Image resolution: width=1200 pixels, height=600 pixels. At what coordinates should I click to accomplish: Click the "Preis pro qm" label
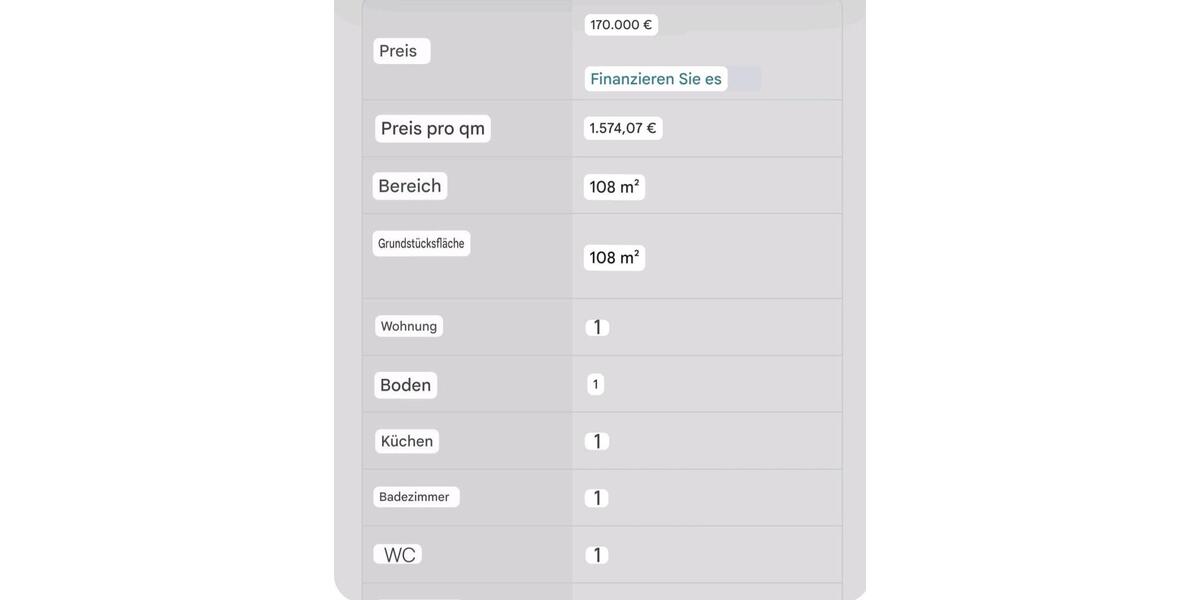(432, 129)
